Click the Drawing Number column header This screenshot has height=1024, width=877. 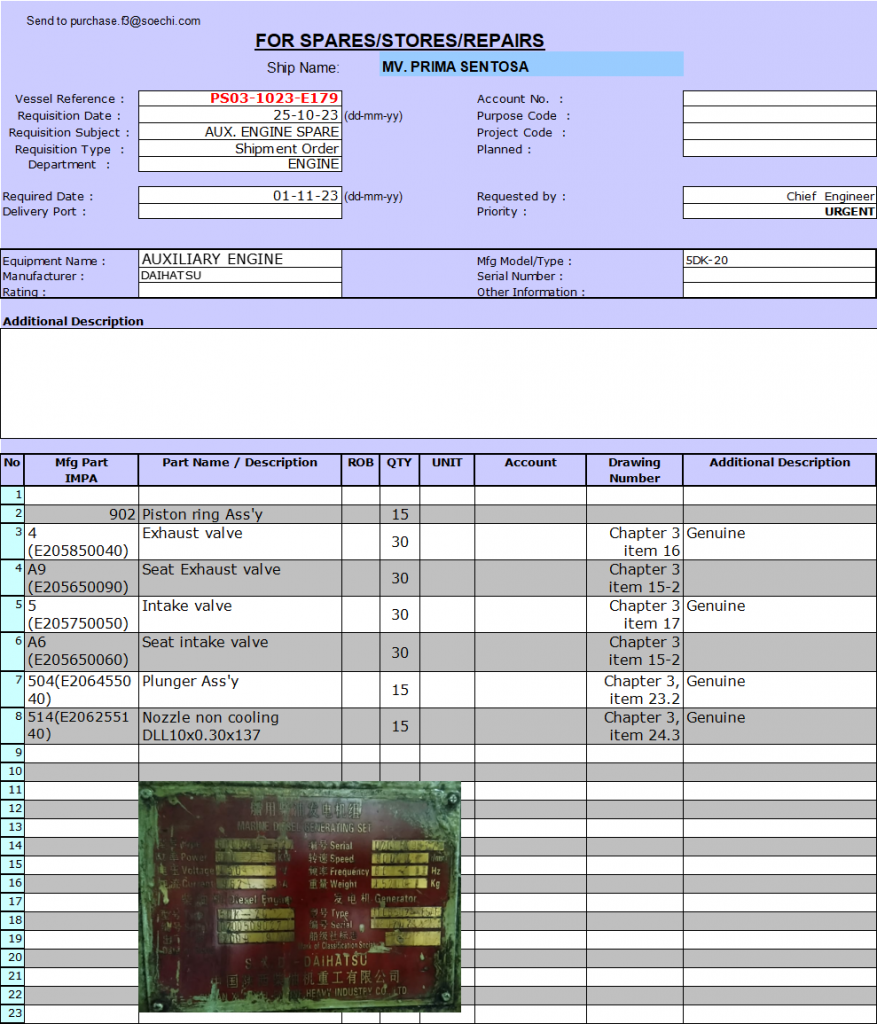click(634, 470)
